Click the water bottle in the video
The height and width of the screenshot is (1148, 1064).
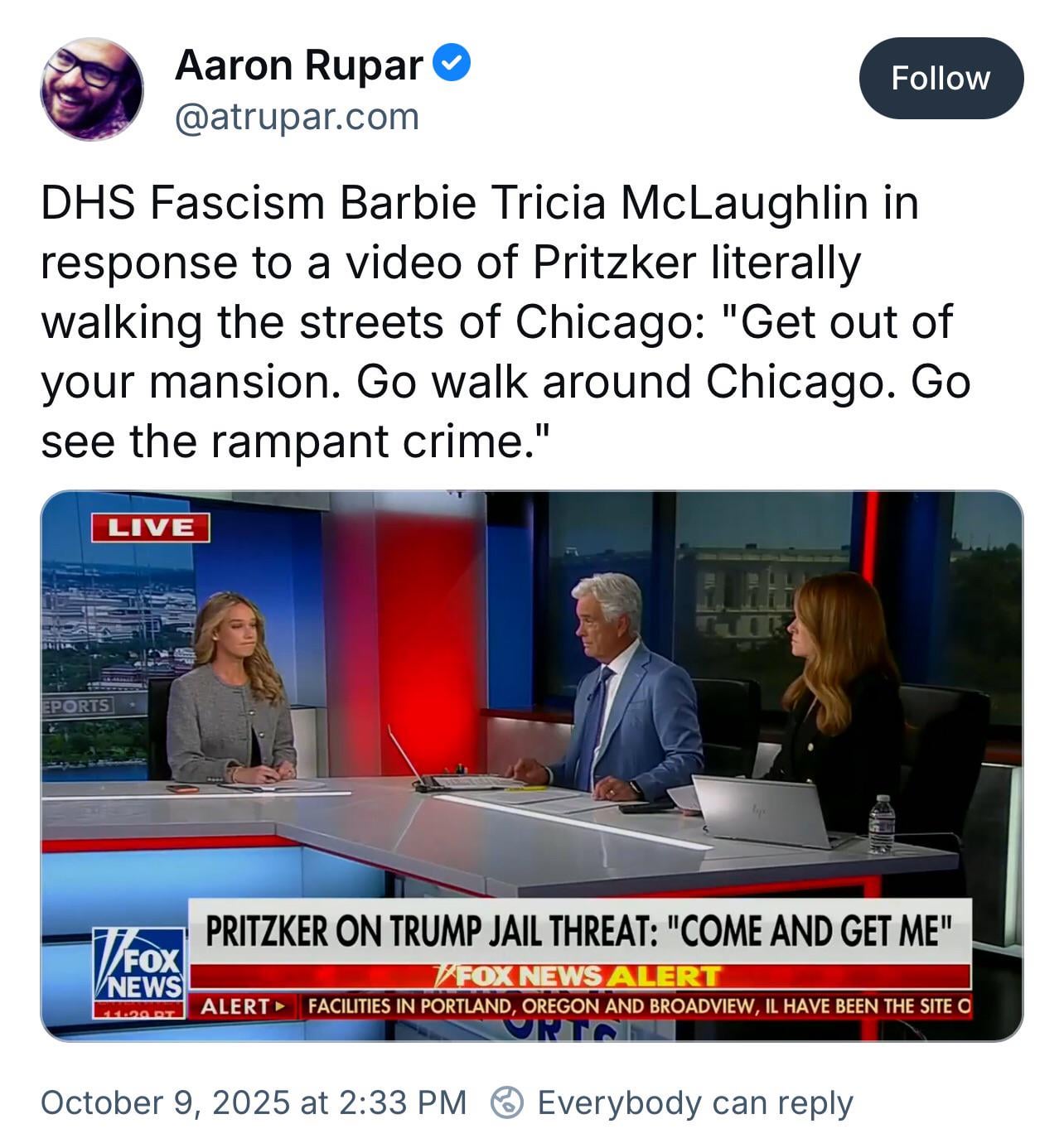(x=882, y=824)
